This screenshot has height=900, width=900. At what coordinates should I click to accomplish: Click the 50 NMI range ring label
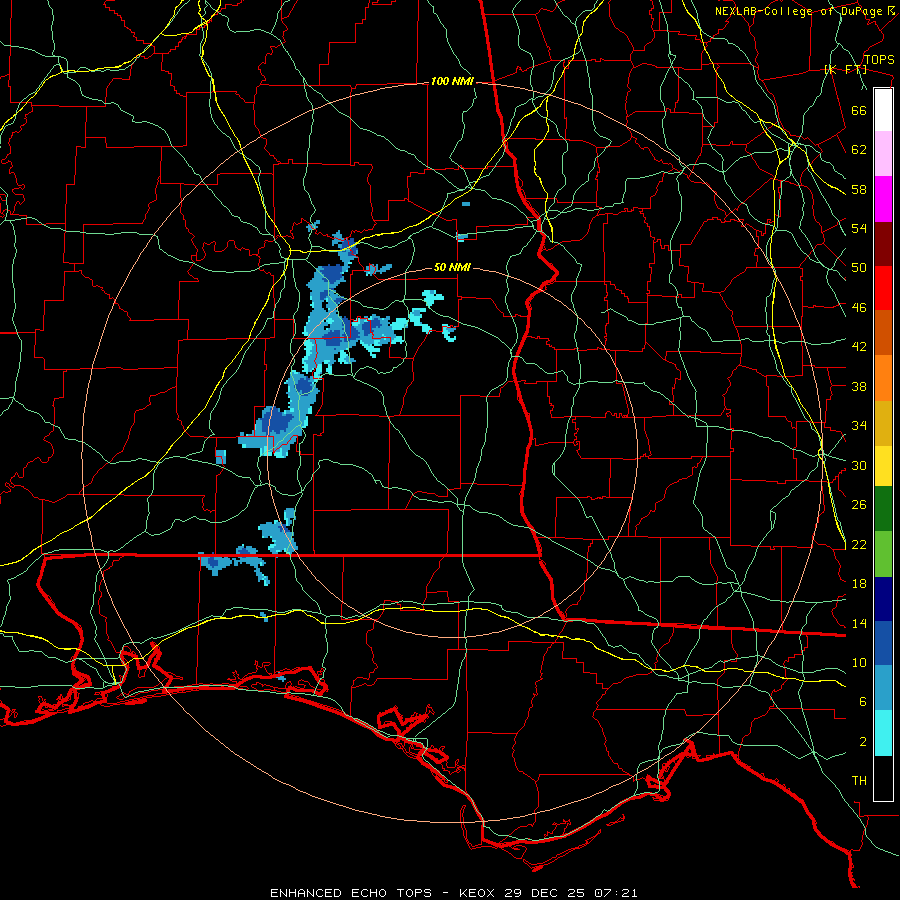tap(452, 267)
